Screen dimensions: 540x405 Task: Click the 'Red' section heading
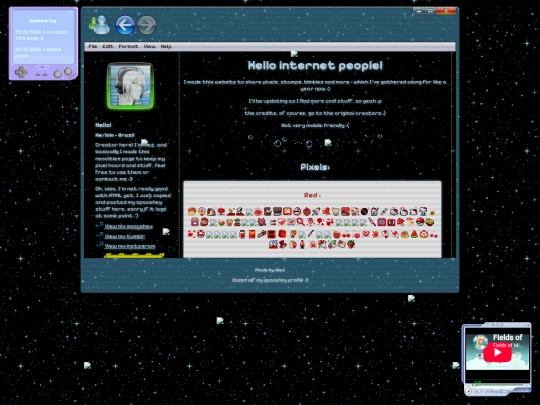click(312, 195)
